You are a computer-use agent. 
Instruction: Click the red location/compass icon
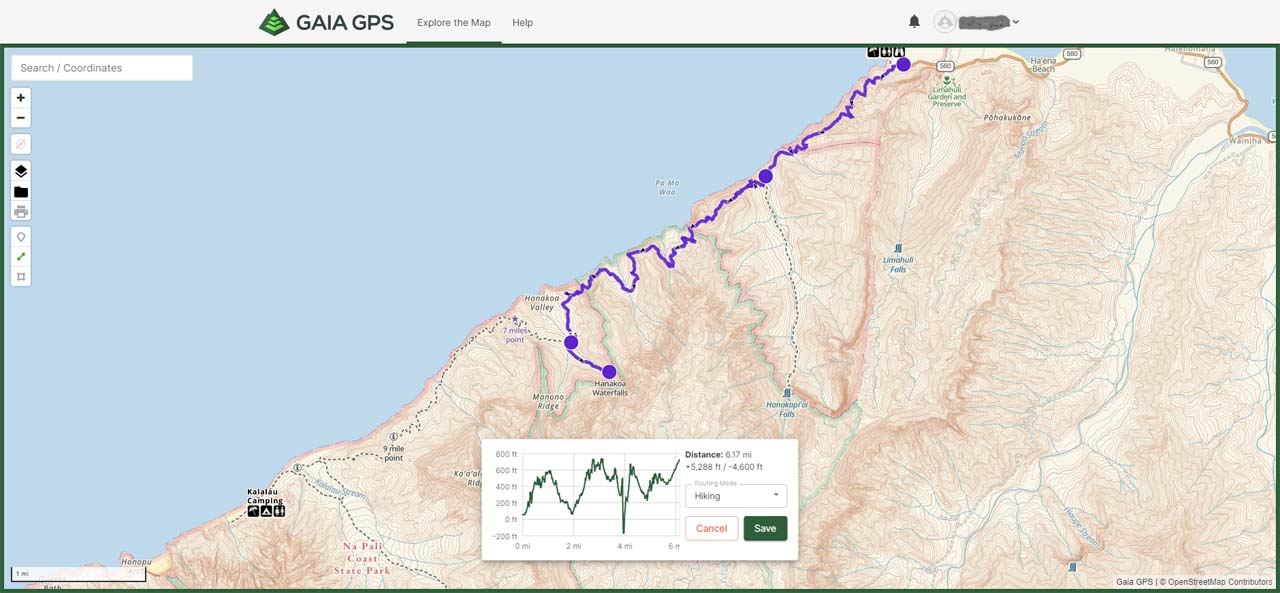click(x=21, y=143)
